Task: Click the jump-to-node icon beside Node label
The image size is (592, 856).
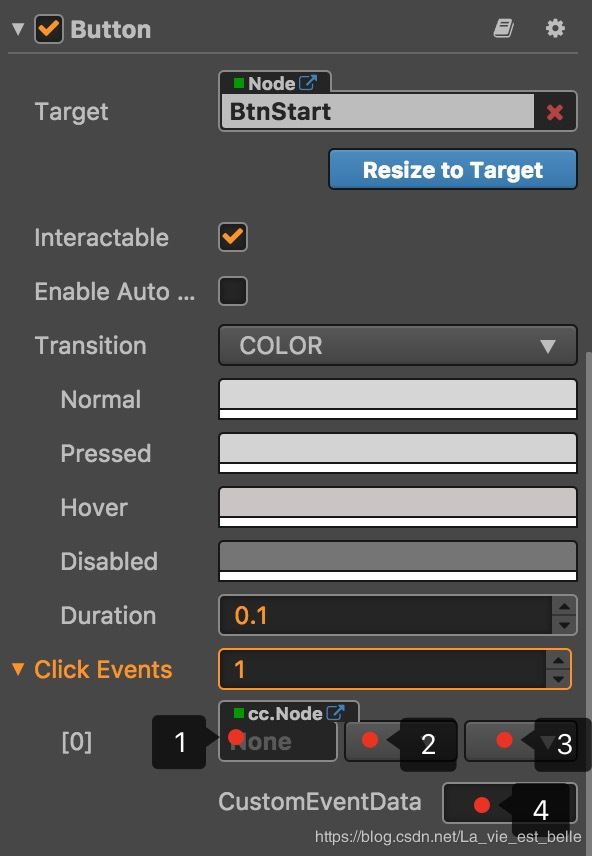Action: (307, 83)
